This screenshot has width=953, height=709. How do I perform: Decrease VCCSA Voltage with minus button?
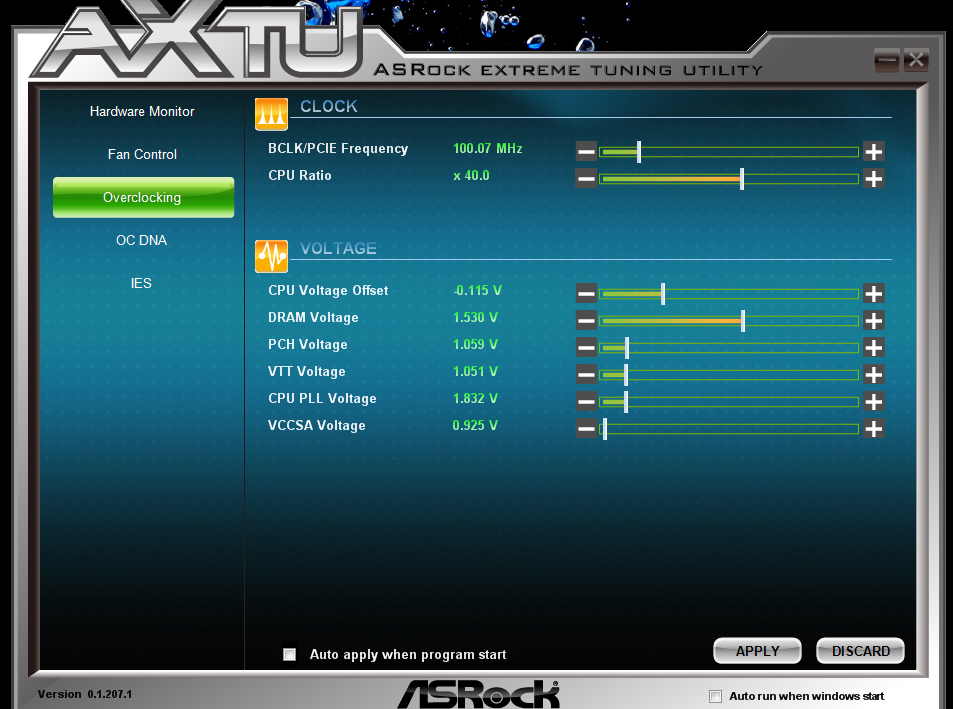click(586, 429)
